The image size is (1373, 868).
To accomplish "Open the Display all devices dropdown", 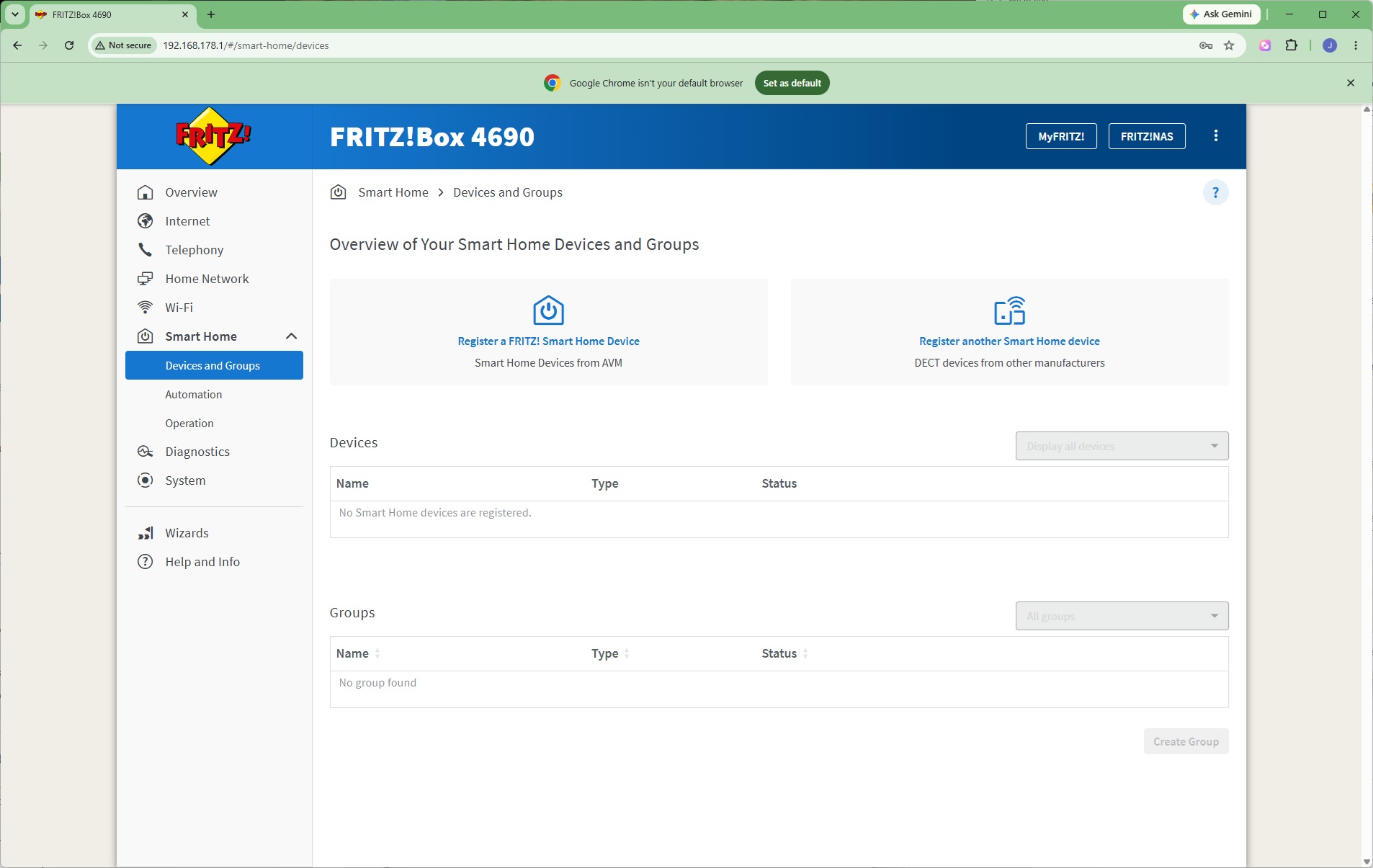I will pos(1122,446).
